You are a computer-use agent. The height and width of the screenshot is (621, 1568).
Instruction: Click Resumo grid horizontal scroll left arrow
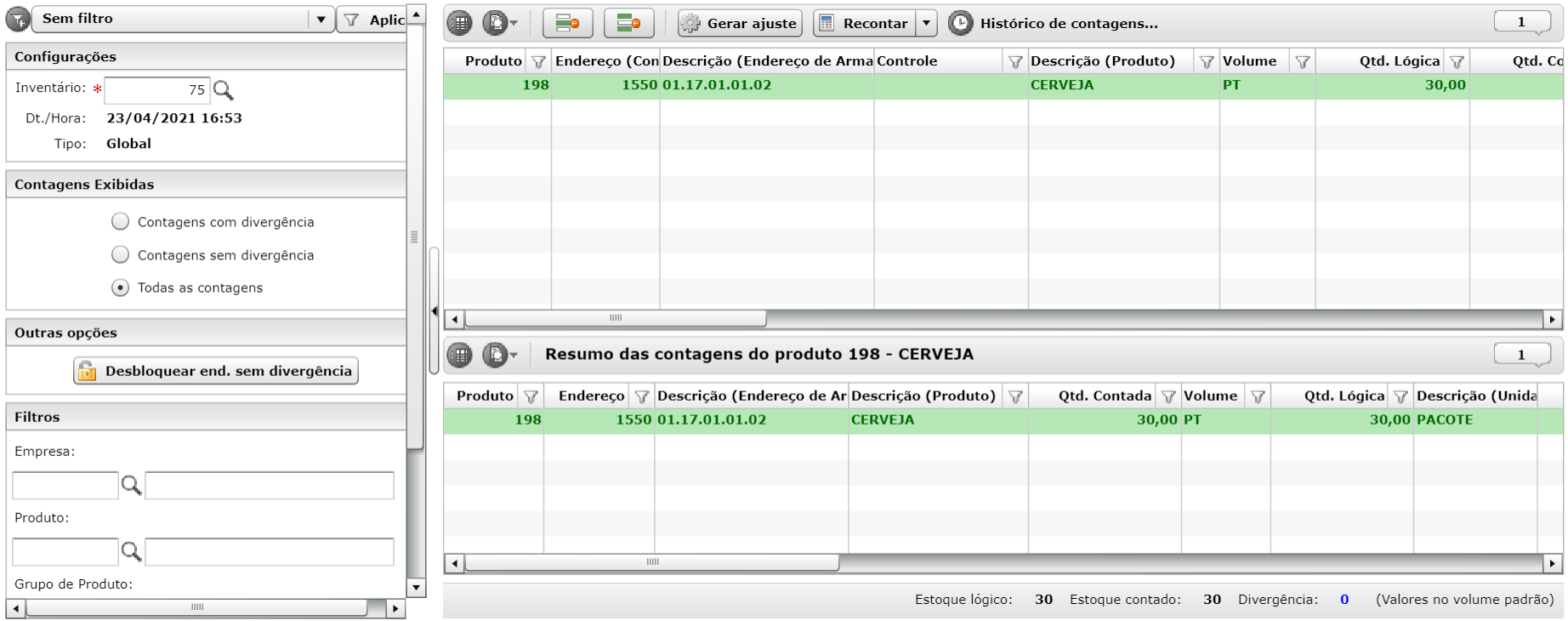455,562
